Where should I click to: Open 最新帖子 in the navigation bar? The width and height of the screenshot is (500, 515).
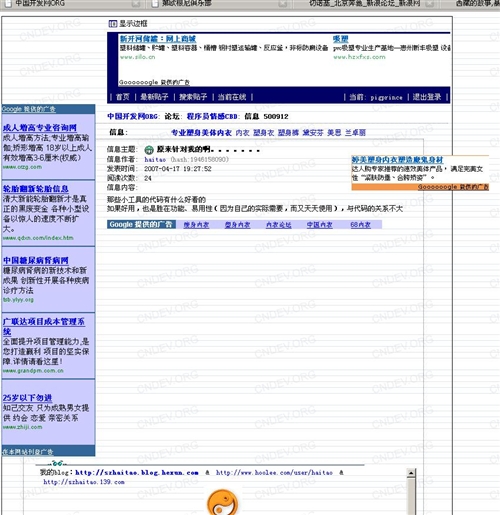coord(154,97)
